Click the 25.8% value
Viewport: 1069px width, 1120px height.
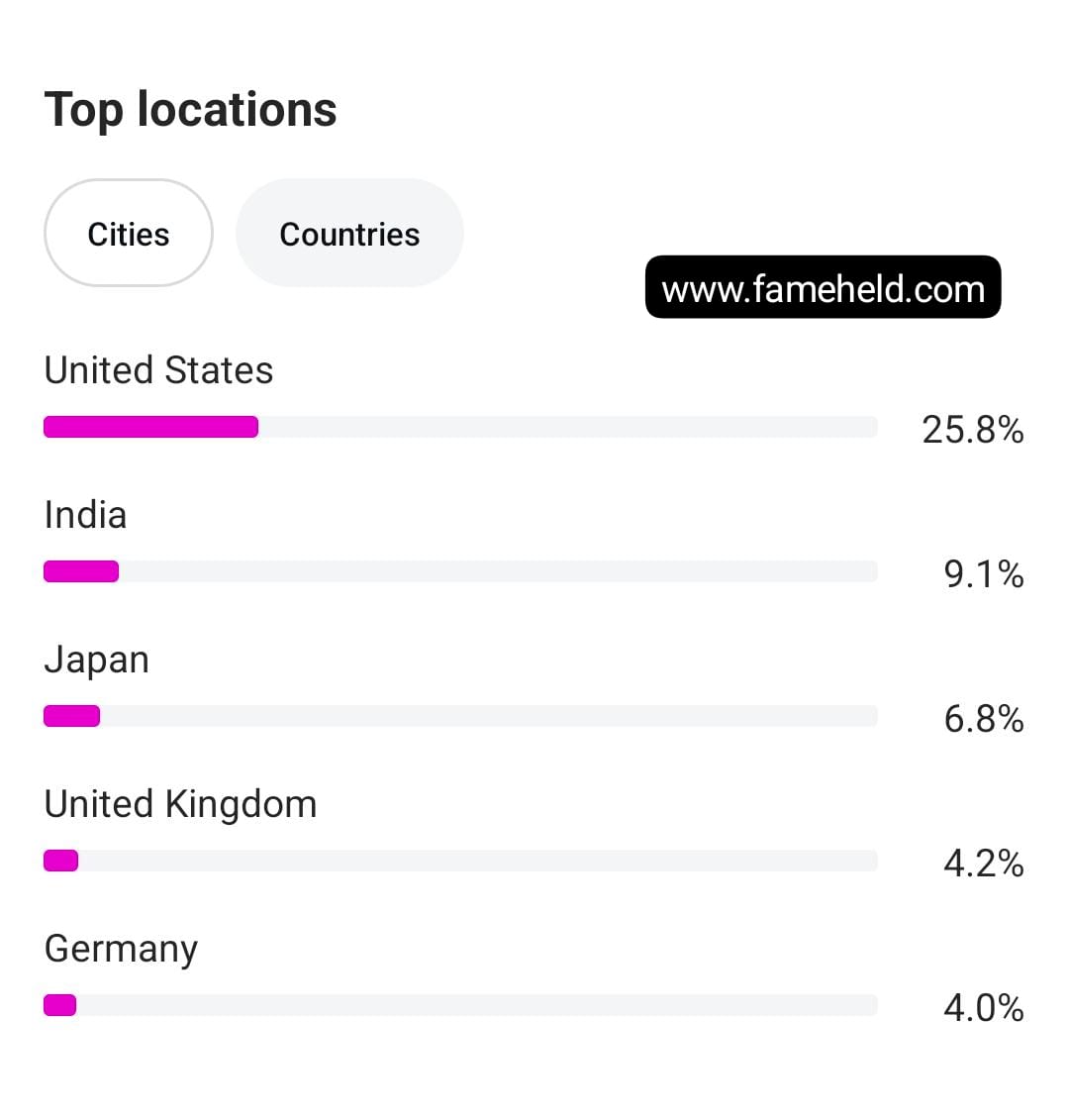point(972,429)
